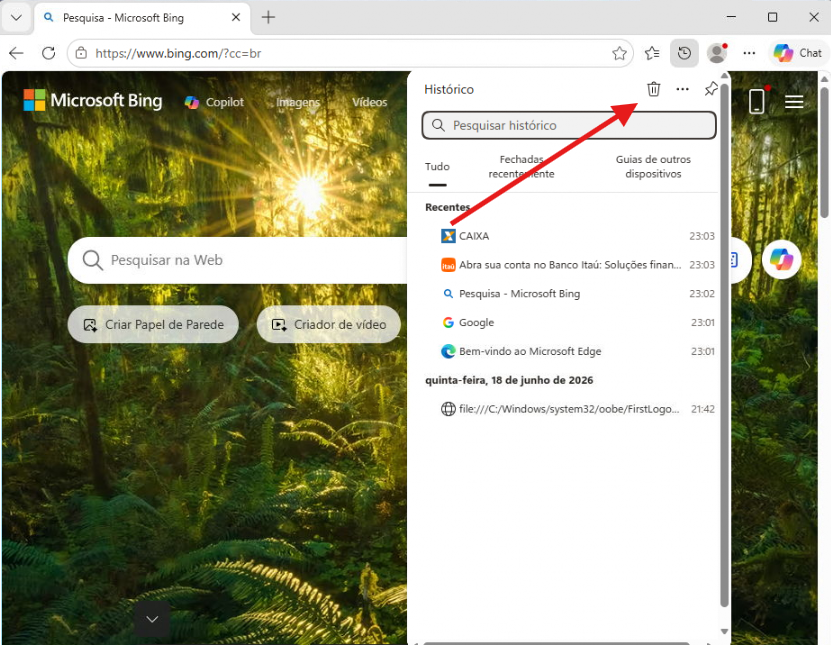Open Copilot from Bing header
The width and height of the screenshot is (831, 645).
(214, 102)
